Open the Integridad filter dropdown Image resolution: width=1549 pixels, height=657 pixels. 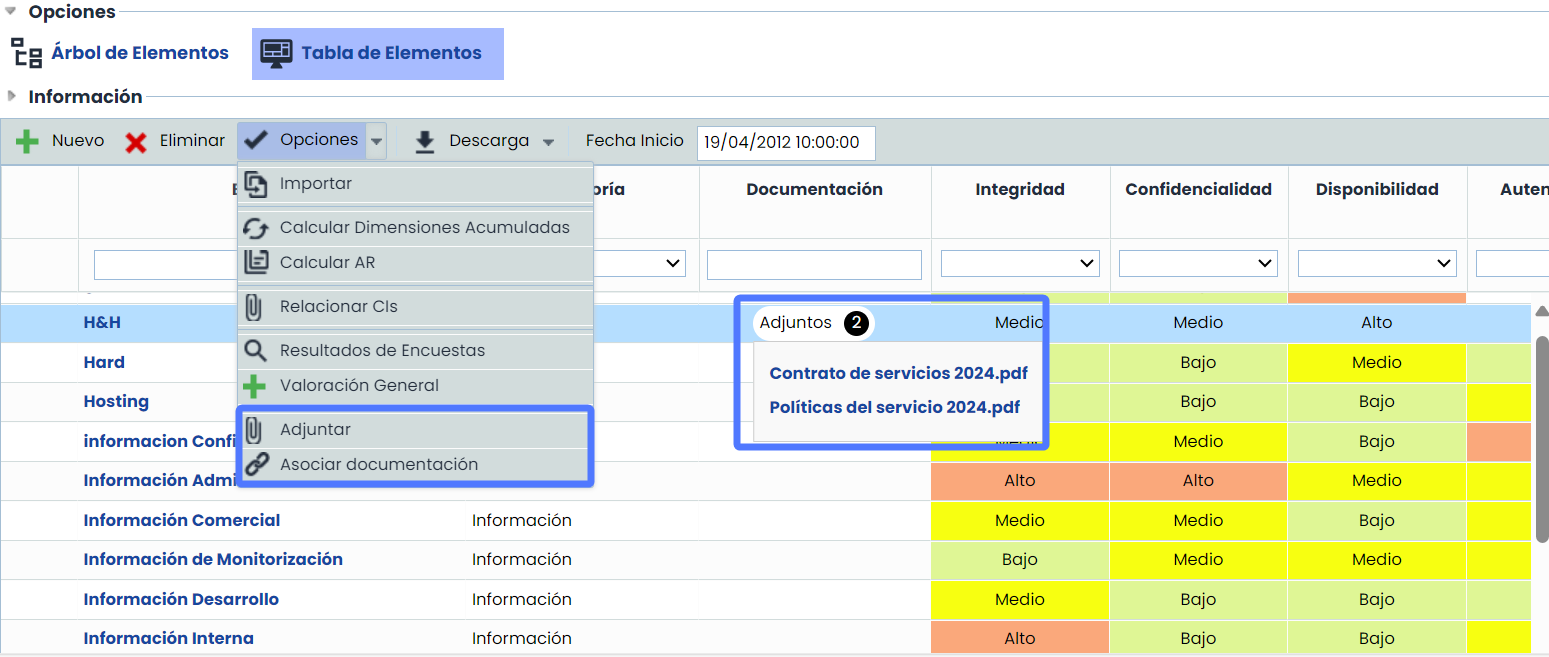1020,264
